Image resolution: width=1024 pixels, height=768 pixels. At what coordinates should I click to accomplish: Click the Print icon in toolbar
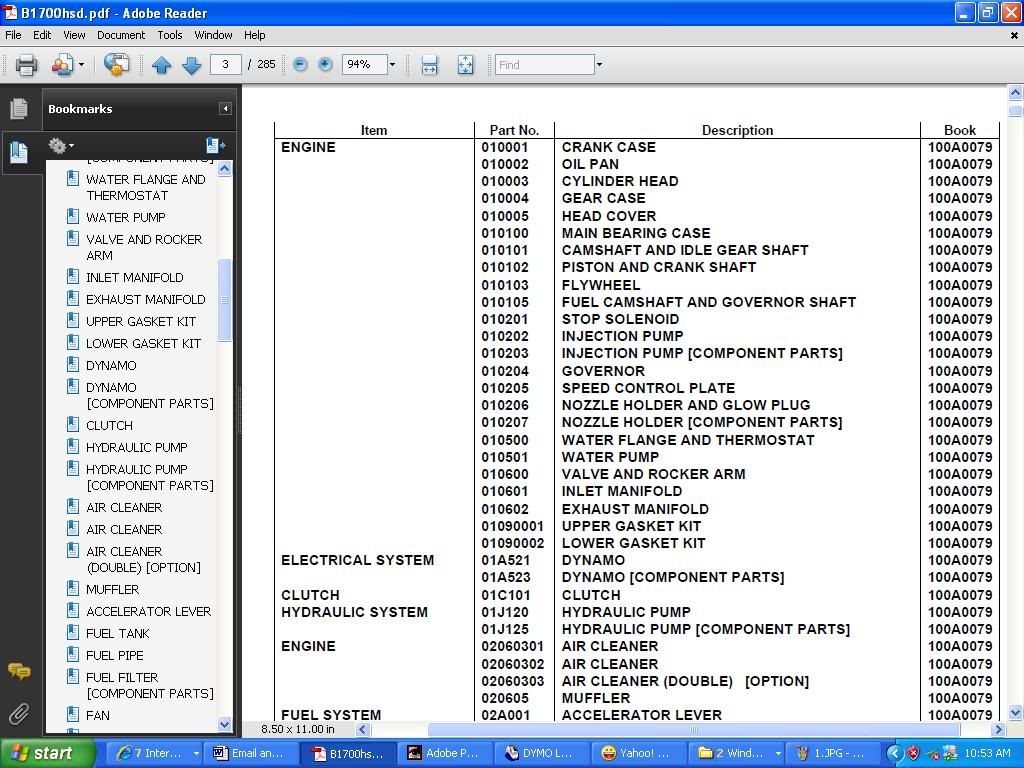coord(26,65)
